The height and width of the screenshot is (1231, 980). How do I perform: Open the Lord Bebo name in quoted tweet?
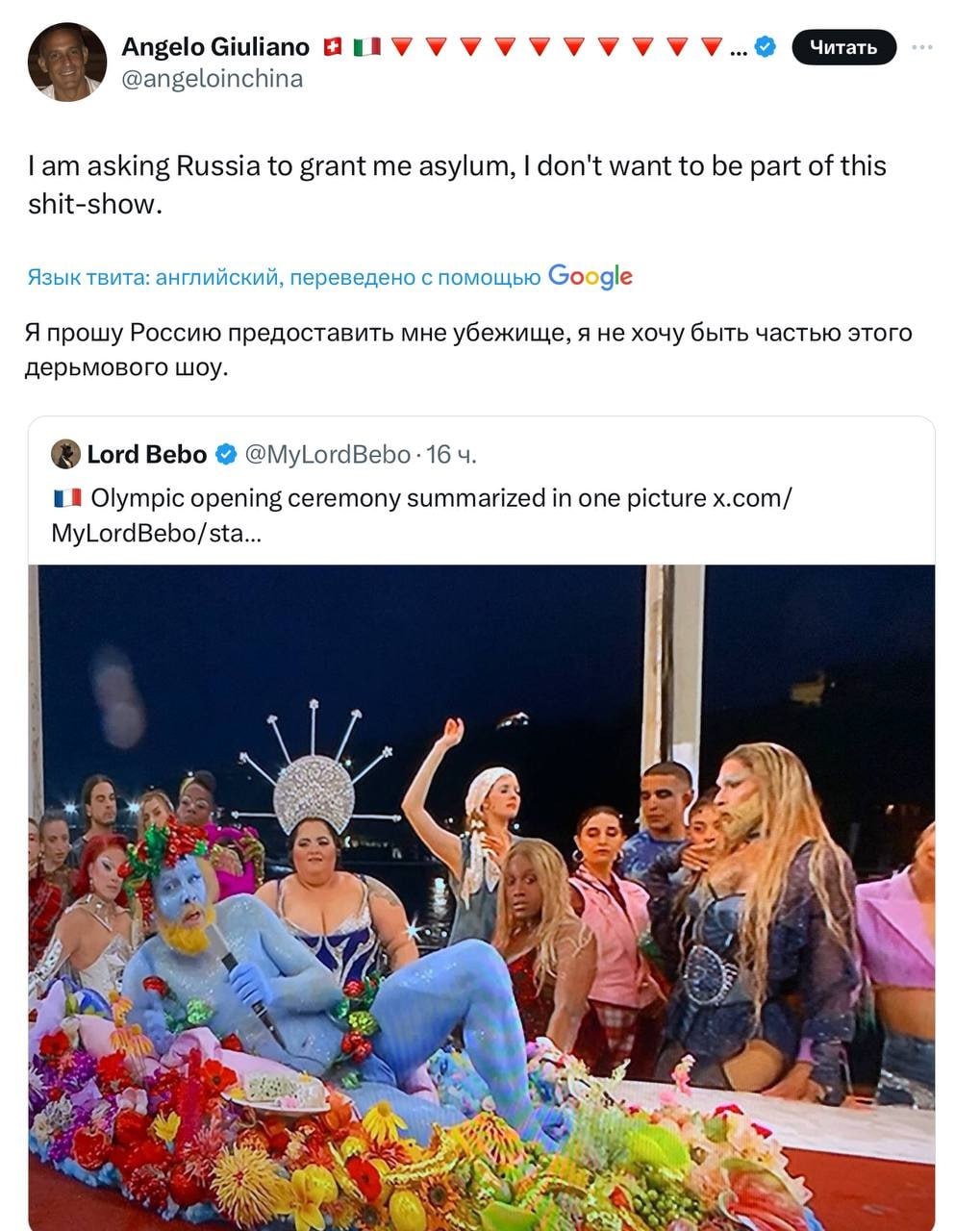tap(146, 454)
